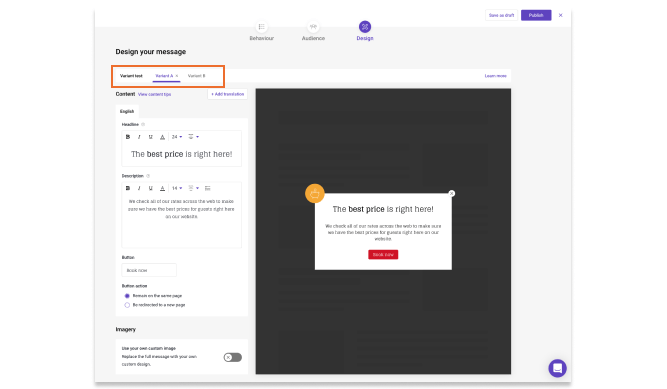Open Headline alignment dropdown
667x389 pixels.
point(194,137)
